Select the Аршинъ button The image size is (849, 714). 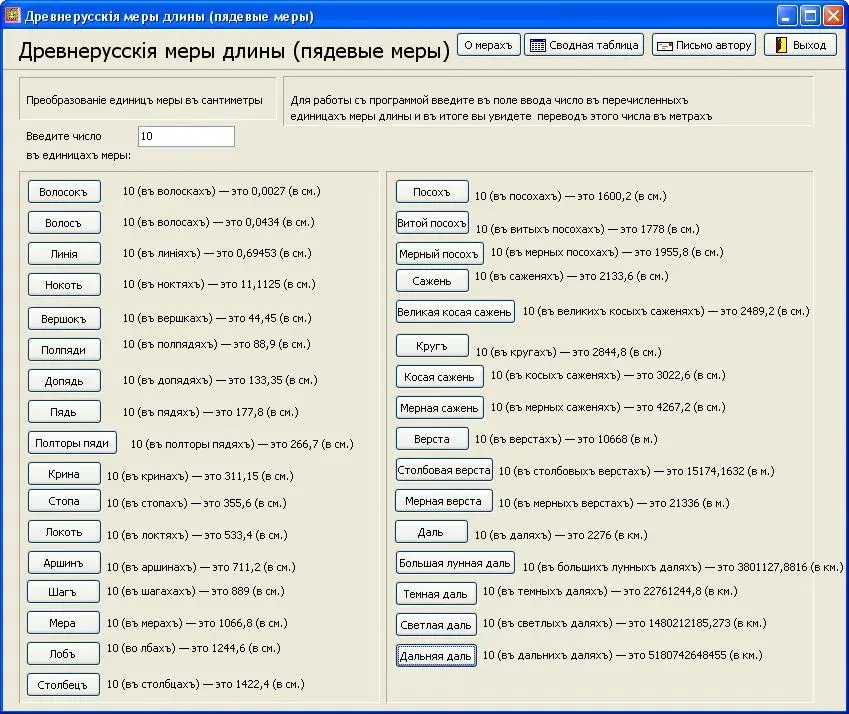coord(64,562)
